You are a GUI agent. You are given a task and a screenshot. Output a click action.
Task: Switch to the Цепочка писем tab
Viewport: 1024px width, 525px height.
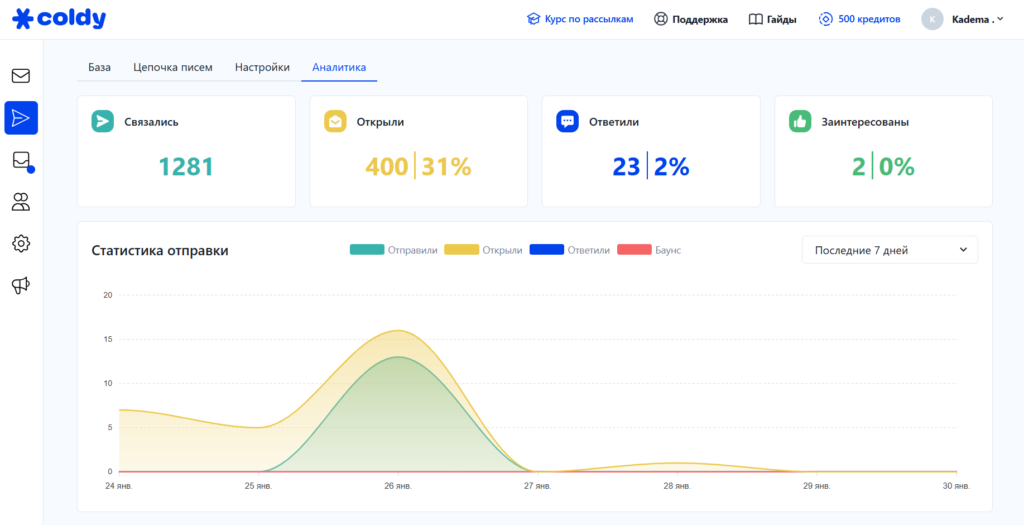pos(172,68)
